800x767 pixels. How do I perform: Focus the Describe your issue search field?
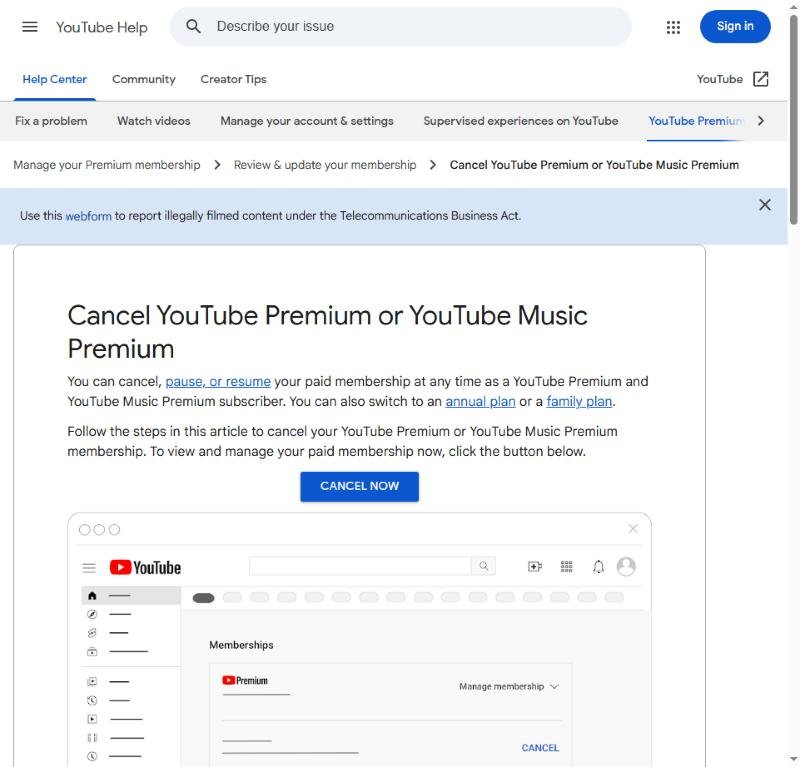click(x=401, y=27)
